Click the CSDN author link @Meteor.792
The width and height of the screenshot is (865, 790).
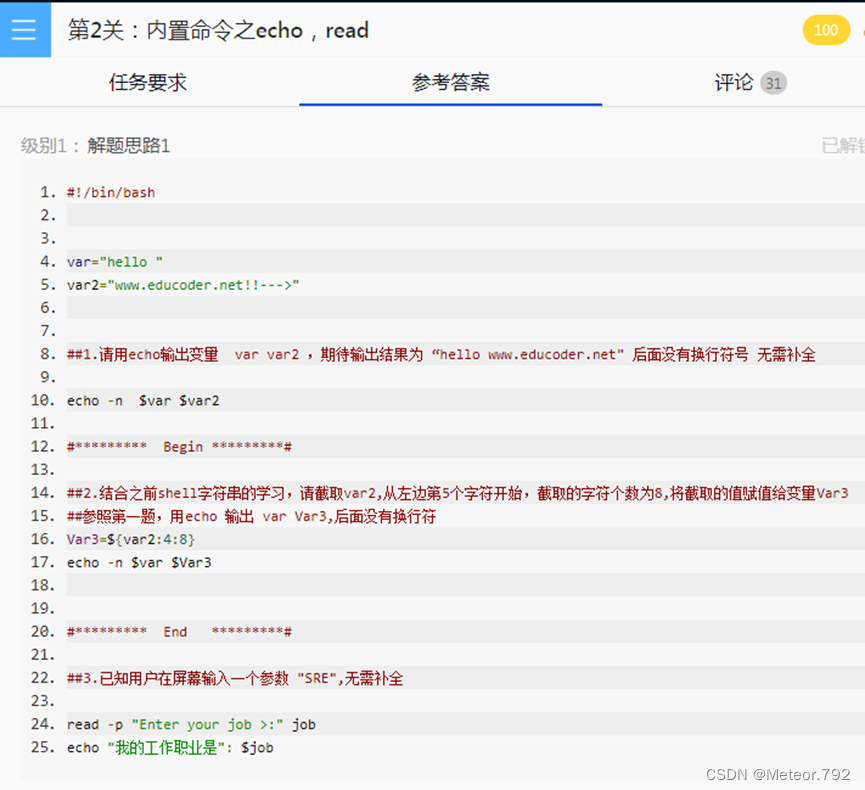(x=778, y=774)
